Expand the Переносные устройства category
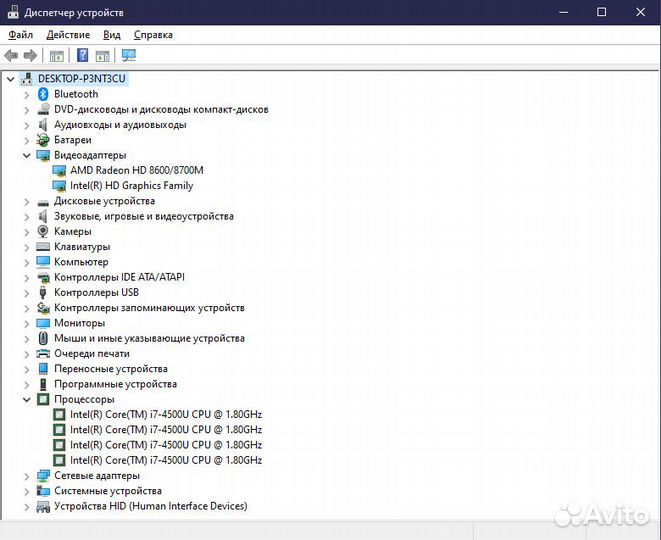Image resolution: width=661 pixels, height=540 pixels. pos(27,369)
